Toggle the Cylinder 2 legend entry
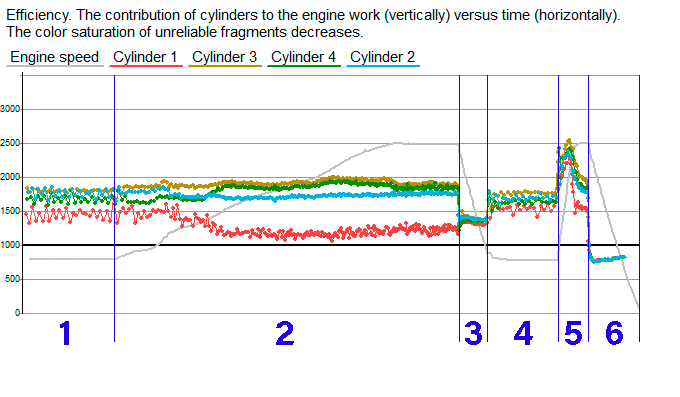This screenshot has height=397, width=680. [382, 57]
